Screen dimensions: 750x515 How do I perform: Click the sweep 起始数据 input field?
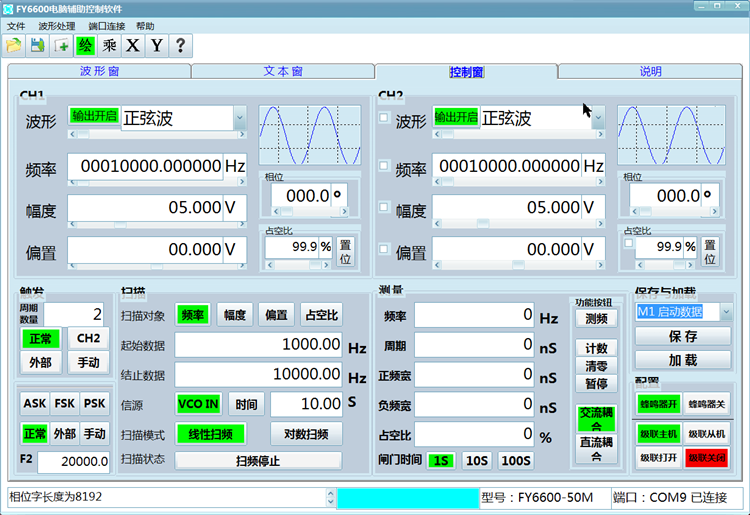259,345
